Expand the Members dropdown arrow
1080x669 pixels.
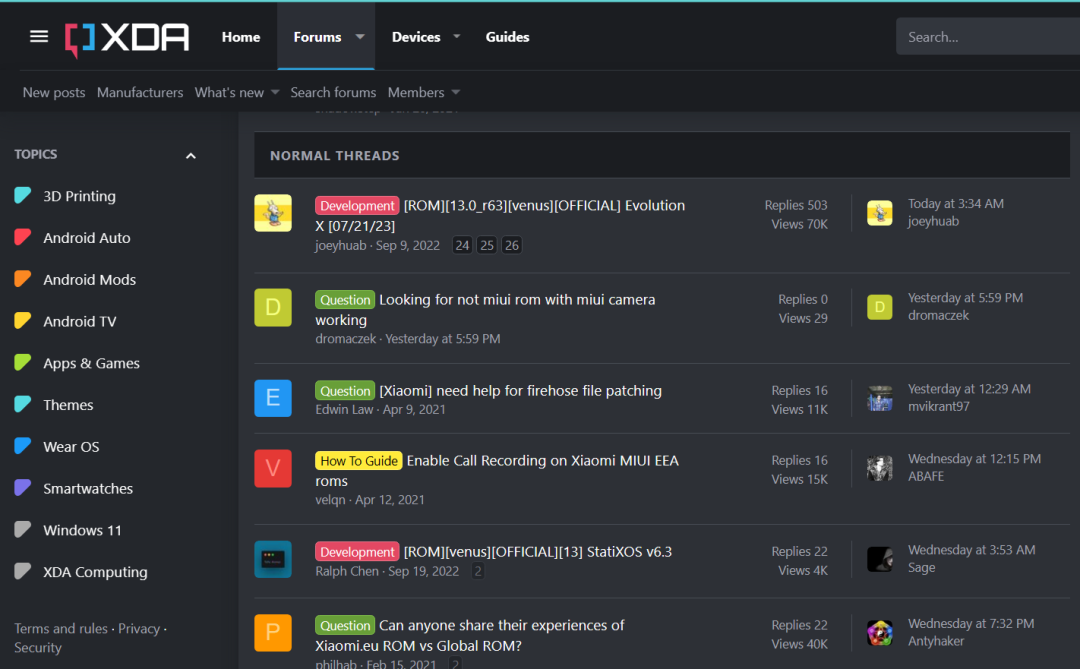(x=455, y=92)
